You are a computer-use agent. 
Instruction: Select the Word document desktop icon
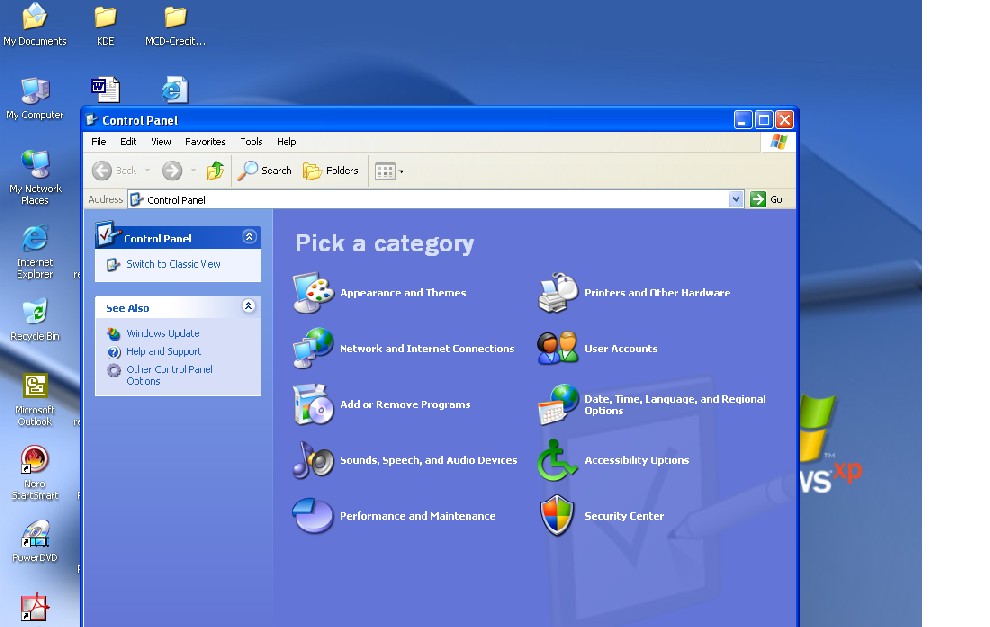[105, 90]
